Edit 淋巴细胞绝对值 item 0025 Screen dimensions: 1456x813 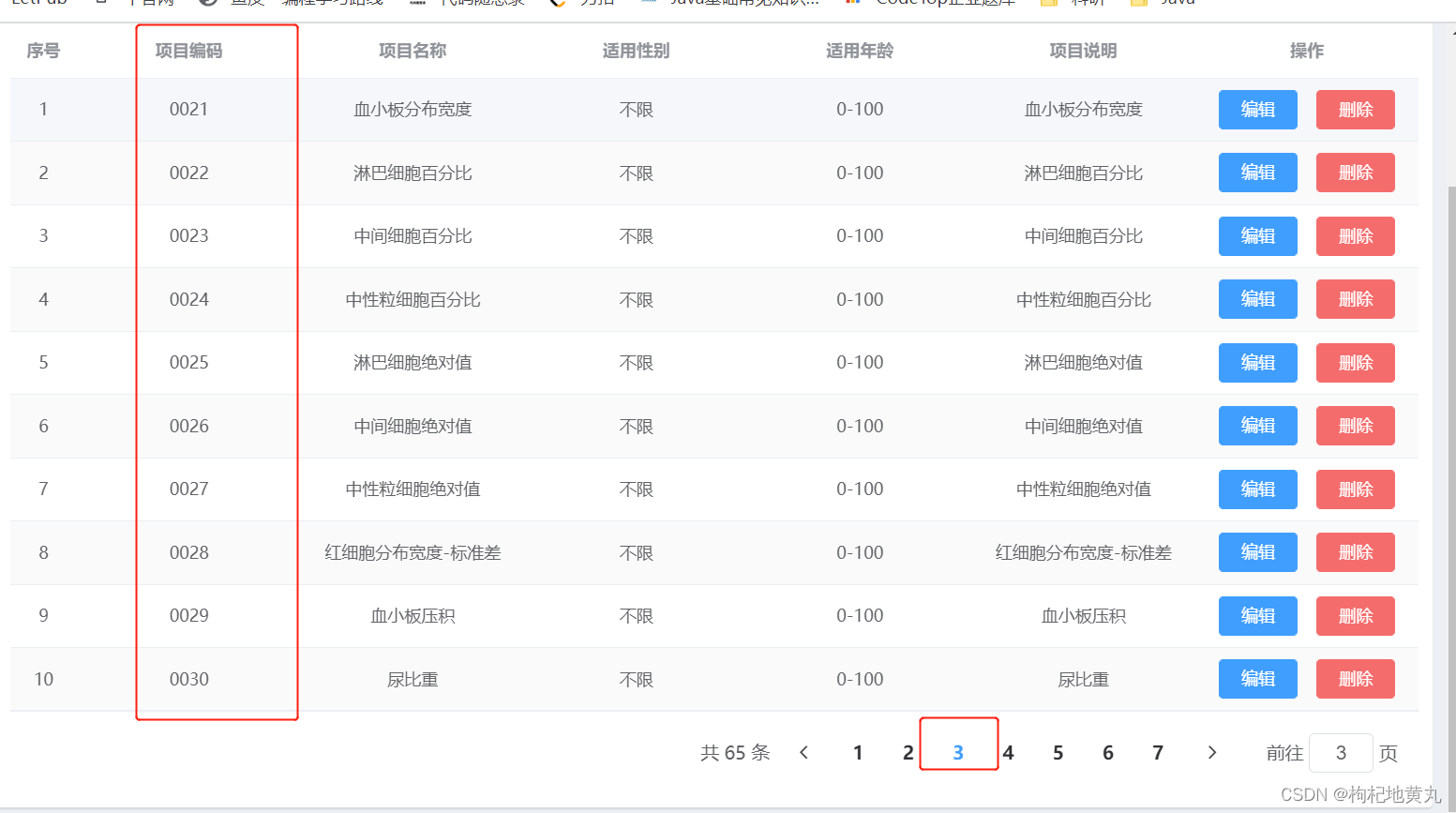pyautogui.click(x=1257, y=363)
